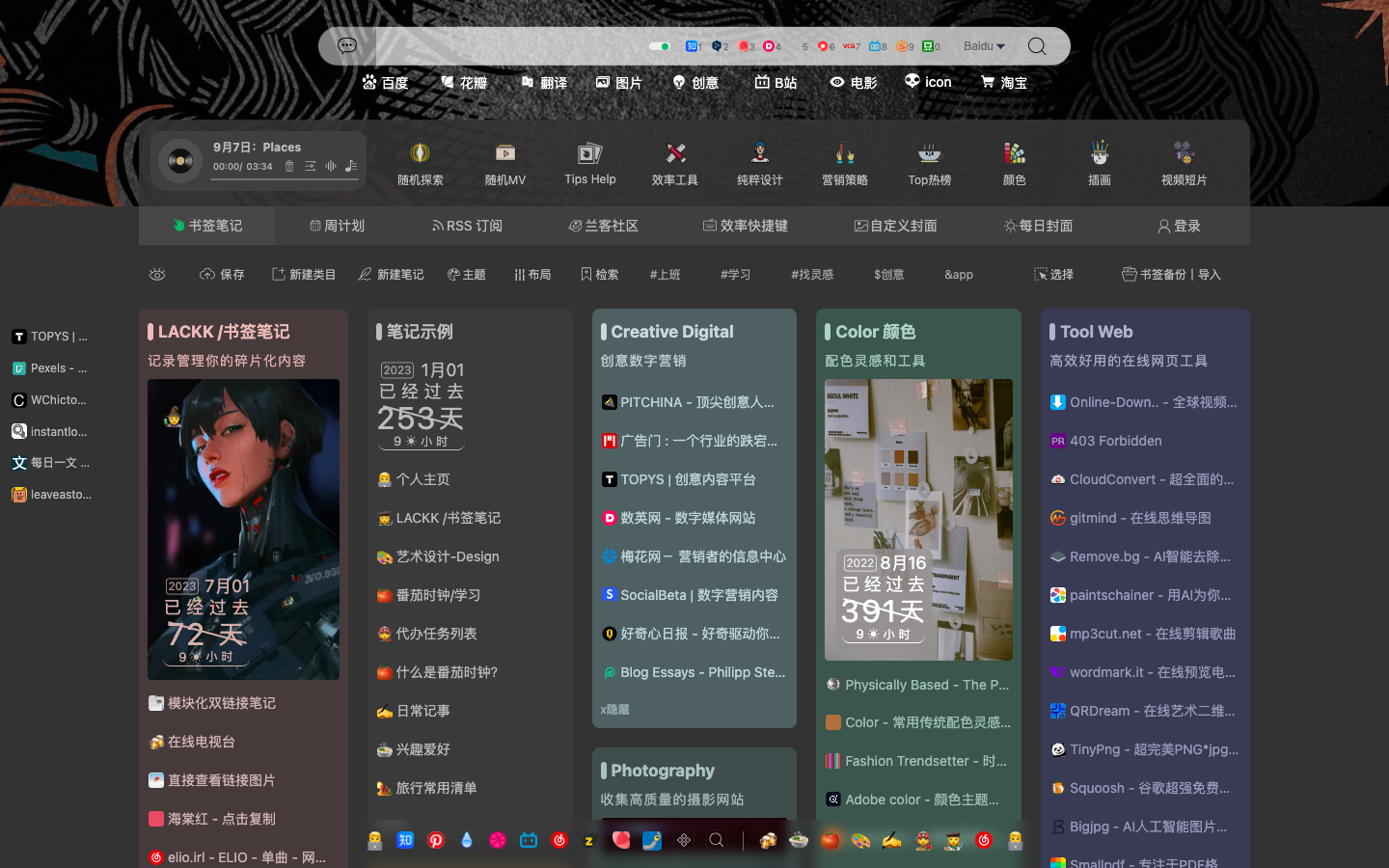Toggle the eye visibility icon in toolbar
The image size is (1389, 868).
[x=157, y=275]
